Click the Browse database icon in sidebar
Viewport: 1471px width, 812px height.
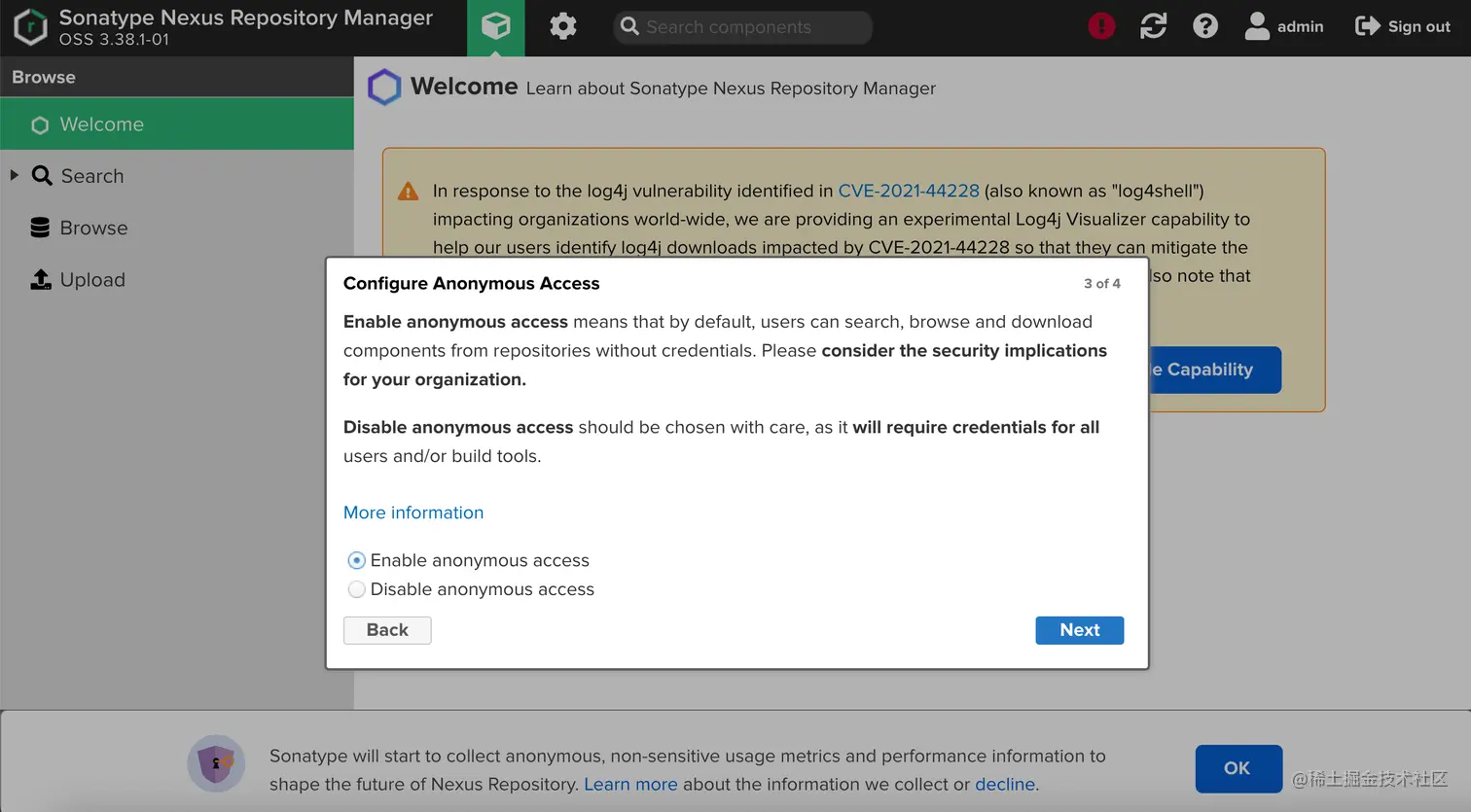click(40, 228)
